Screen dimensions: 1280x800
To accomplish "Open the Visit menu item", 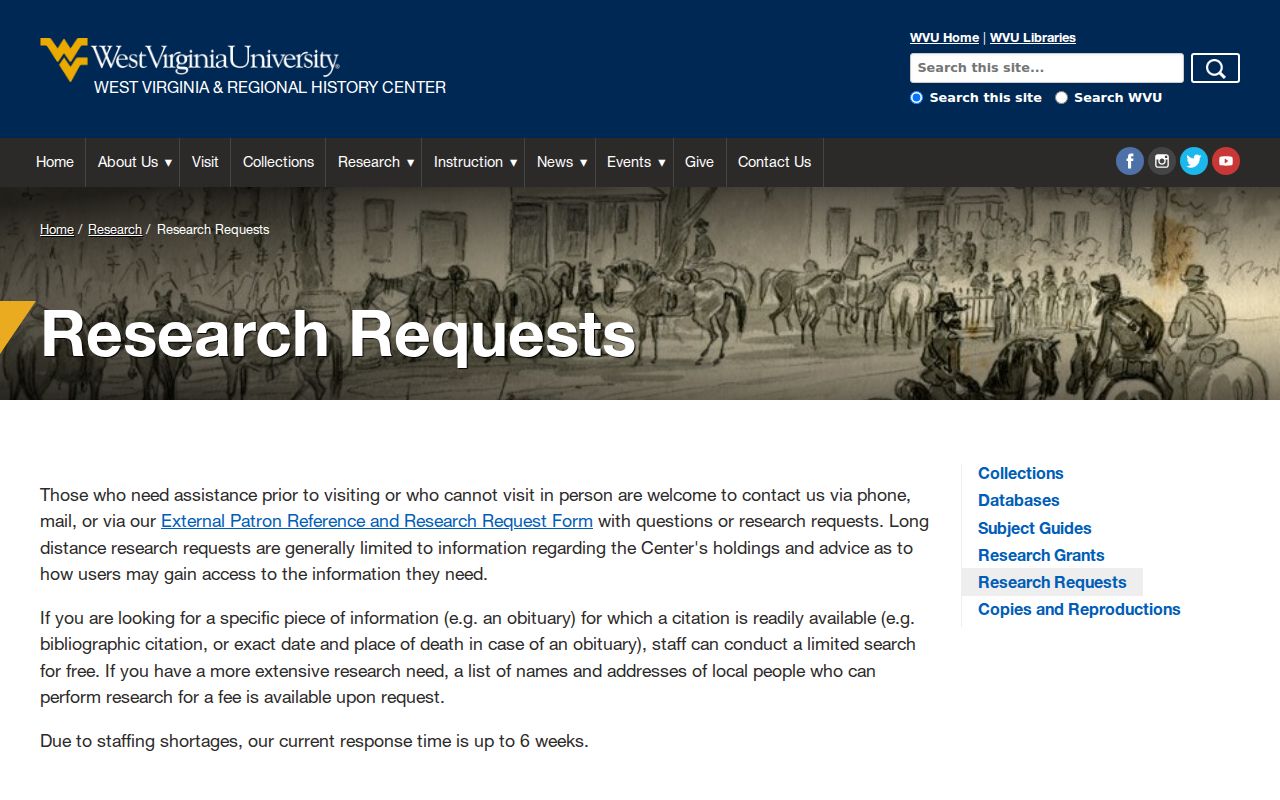I will [205, 162].
